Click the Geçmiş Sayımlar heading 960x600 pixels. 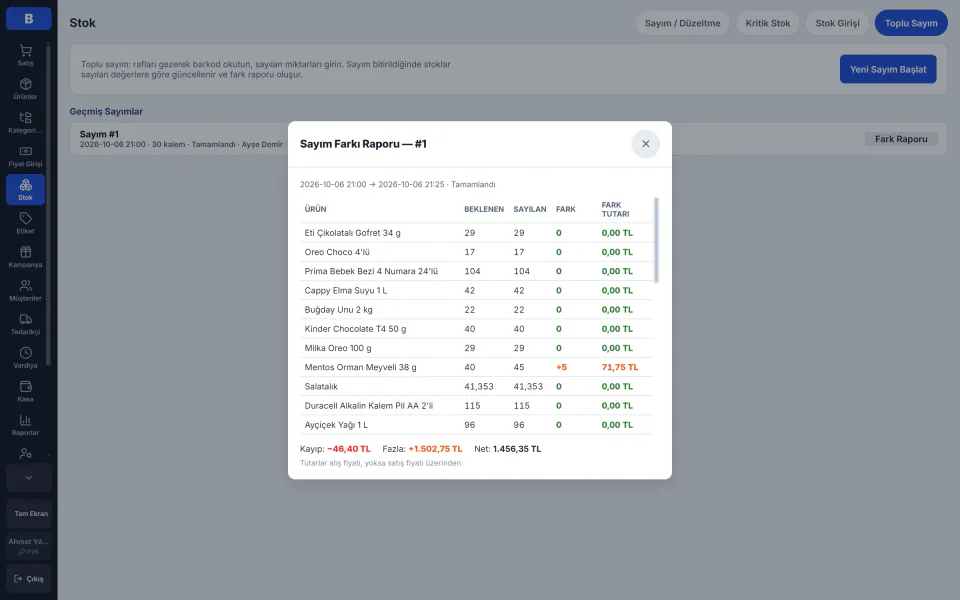tap(106, 111)
